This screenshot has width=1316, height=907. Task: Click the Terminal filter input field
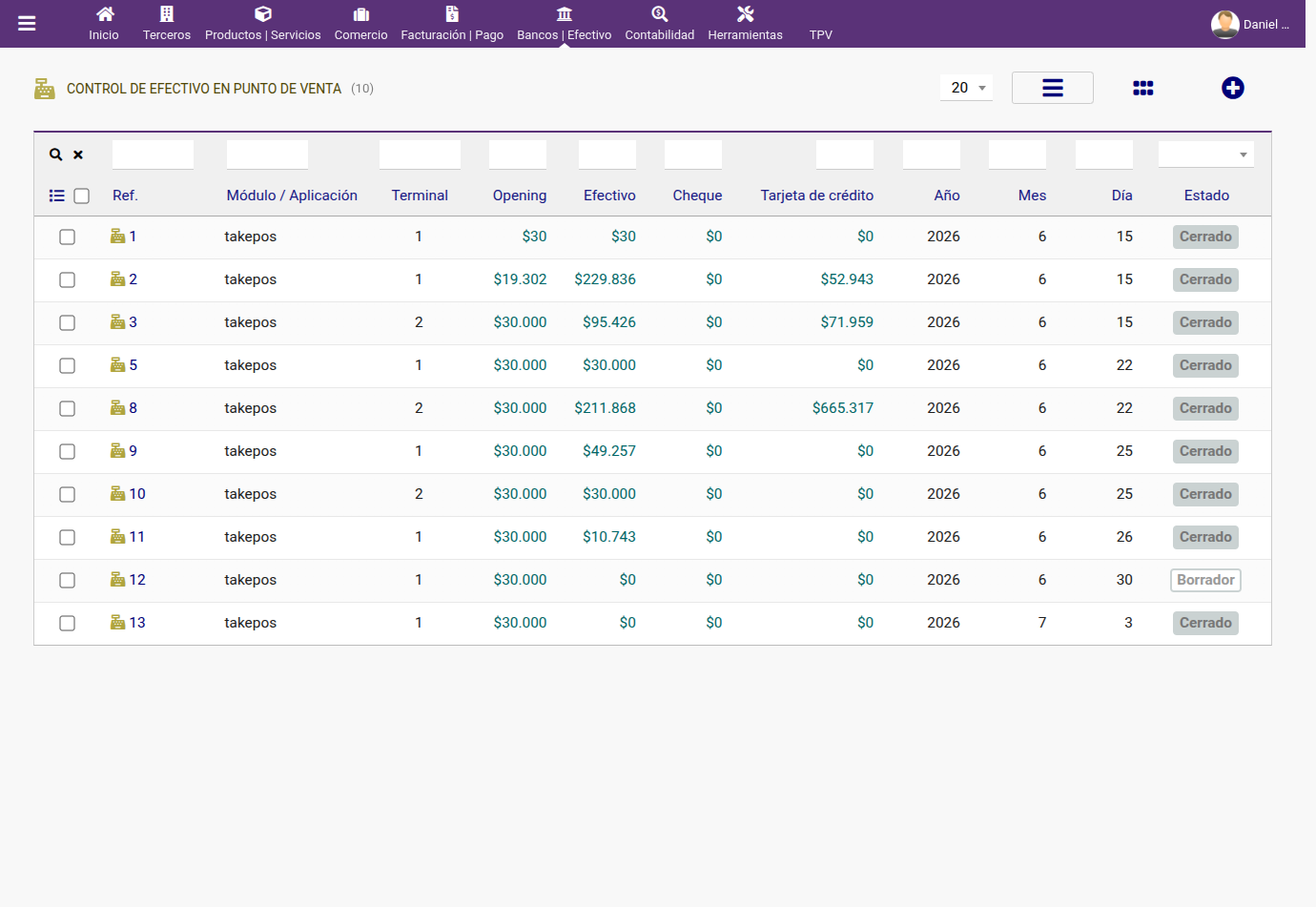tap(420, 155)
